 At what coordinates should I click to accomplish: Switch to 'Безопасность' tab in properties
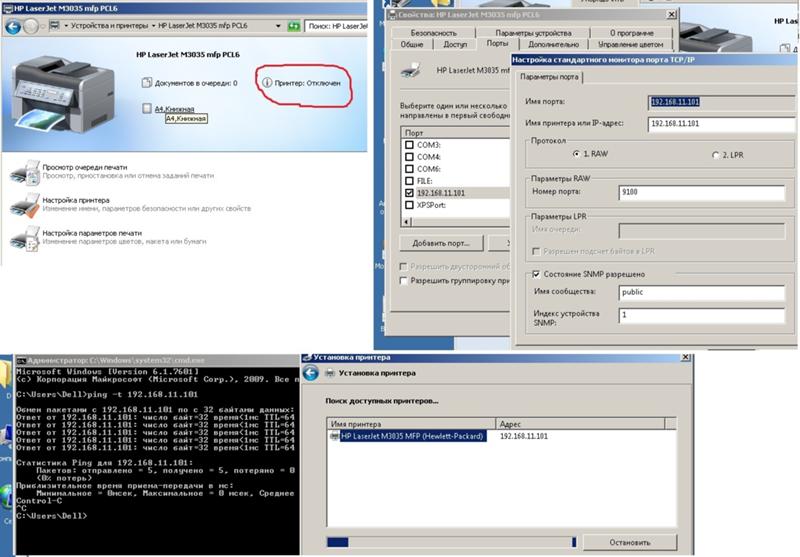point(434,33)
